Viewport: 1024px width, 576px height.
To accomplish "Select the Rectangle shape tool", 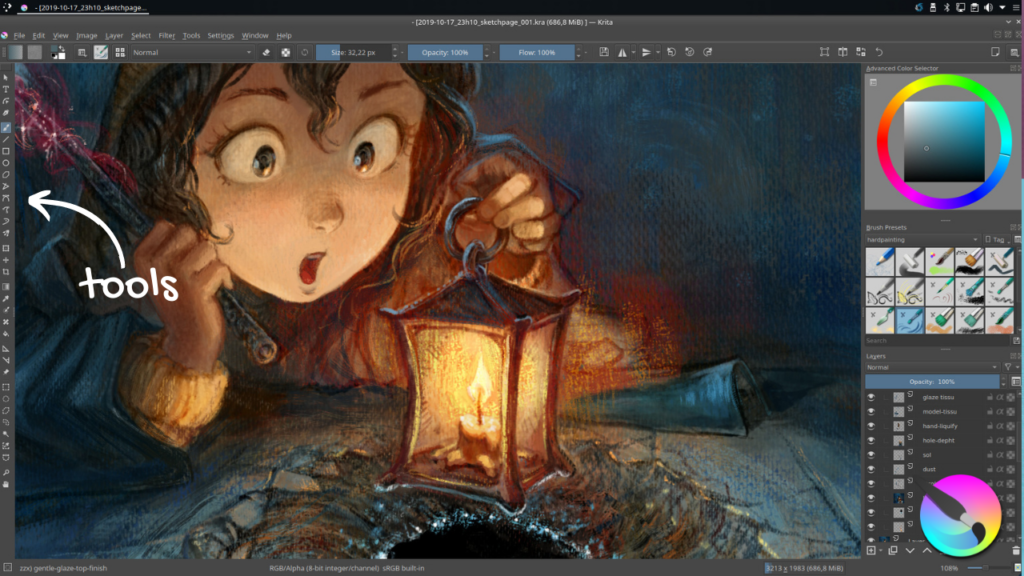I will (6, 151).
